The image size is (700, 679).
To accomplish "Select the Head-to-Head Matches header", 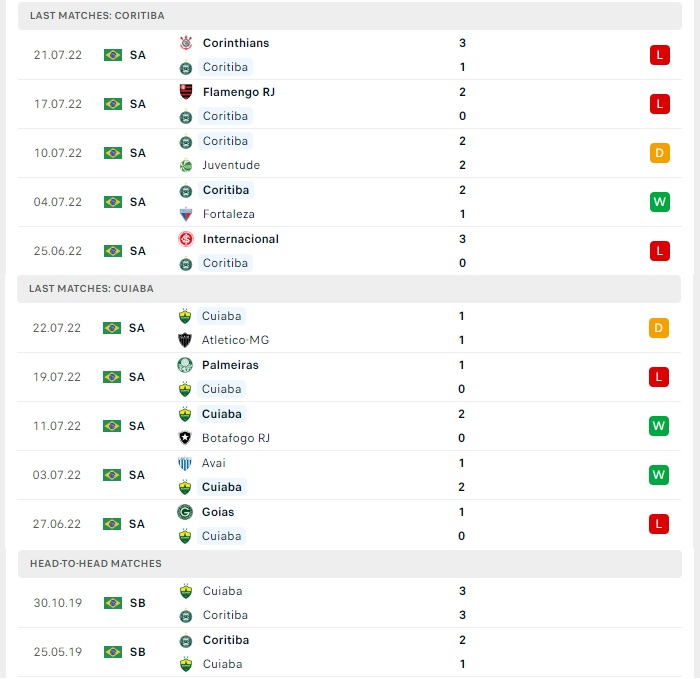I will coord(350,564).
